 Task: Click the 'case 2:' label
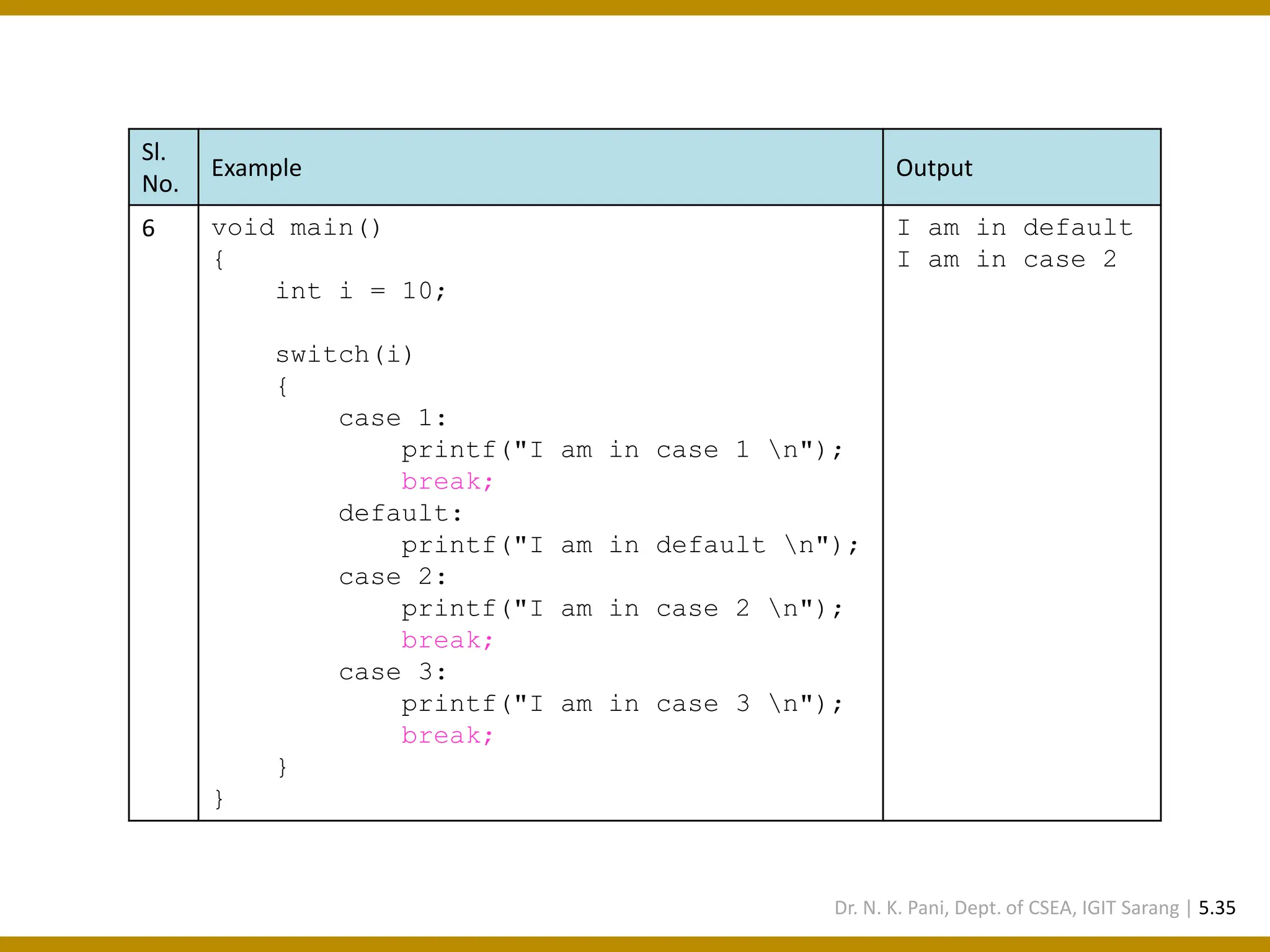pyautogui.click(x=393, y=576)
